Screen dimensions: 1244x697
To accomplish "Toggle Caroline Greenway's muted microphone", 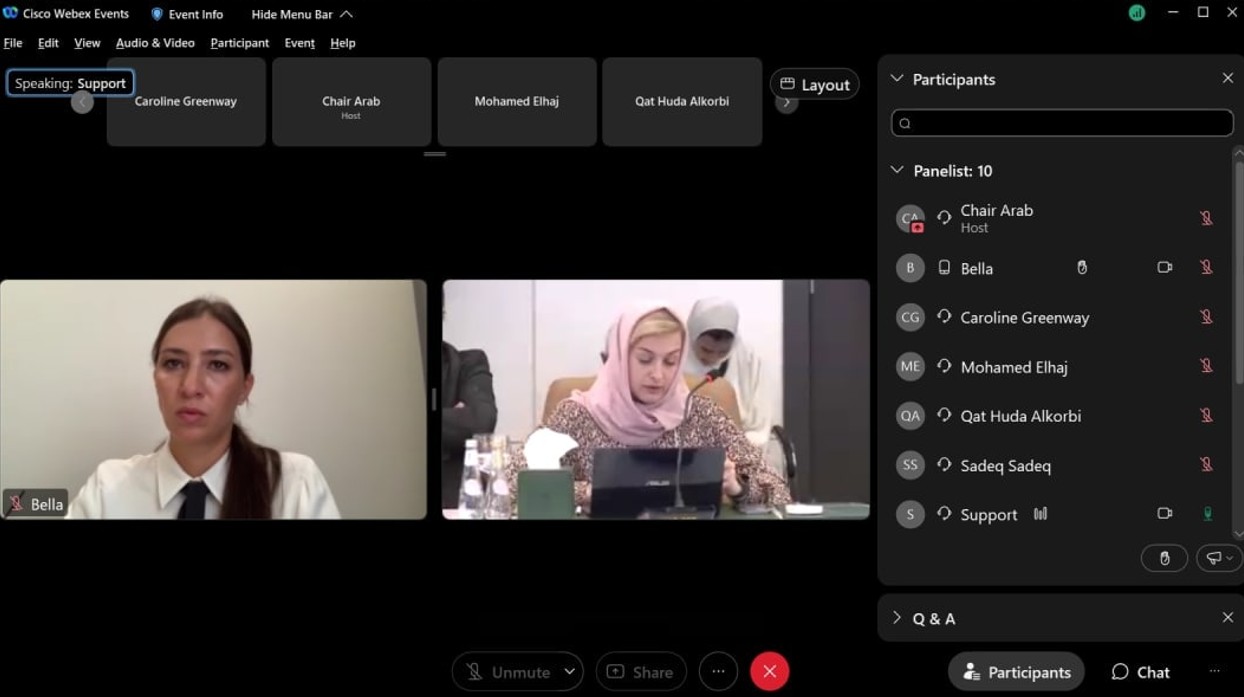I will point(1207,317).
